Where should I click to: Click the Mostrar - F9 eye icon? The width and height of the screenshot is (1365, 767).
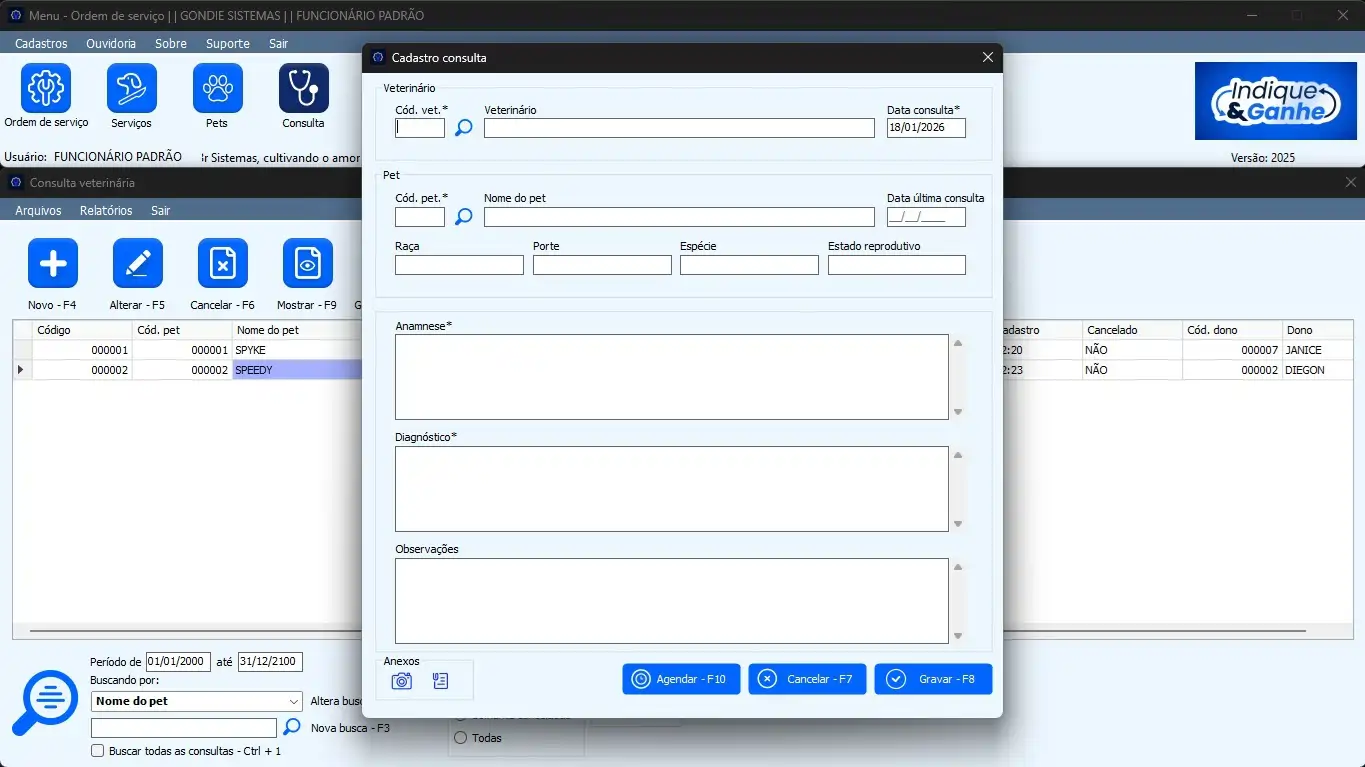coord(307,264)
